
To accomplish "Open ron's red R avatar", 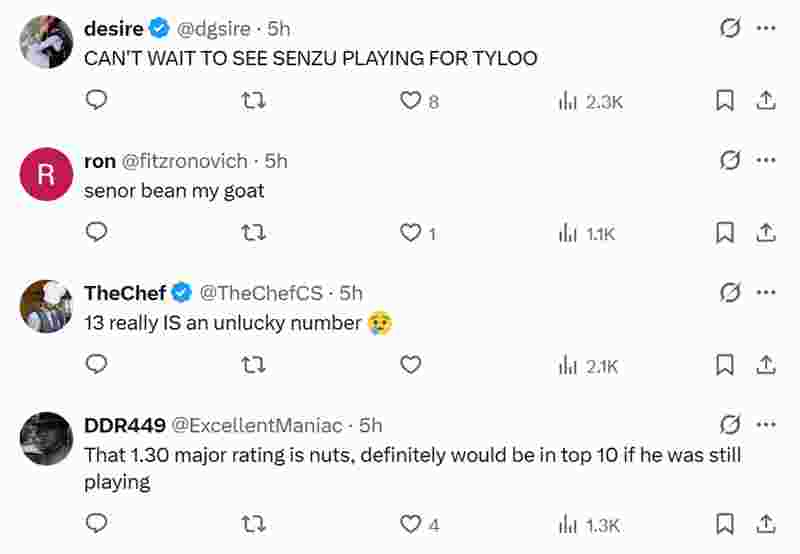I will pyautogui.click(x=46, y=173).
